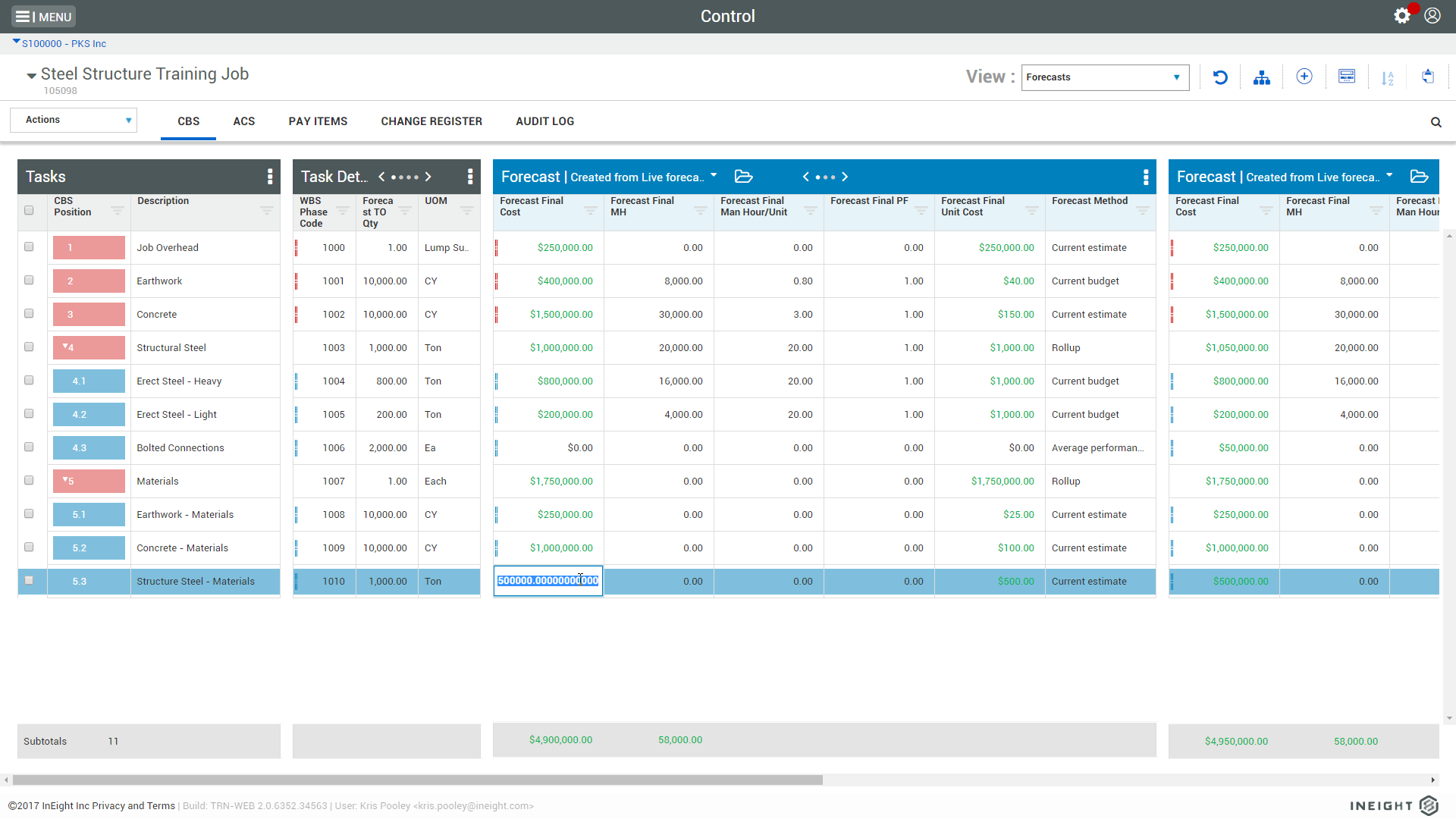The image size is (1456, 819).
Task: Open Tasks panel three-dot menu
Action: 270,177
